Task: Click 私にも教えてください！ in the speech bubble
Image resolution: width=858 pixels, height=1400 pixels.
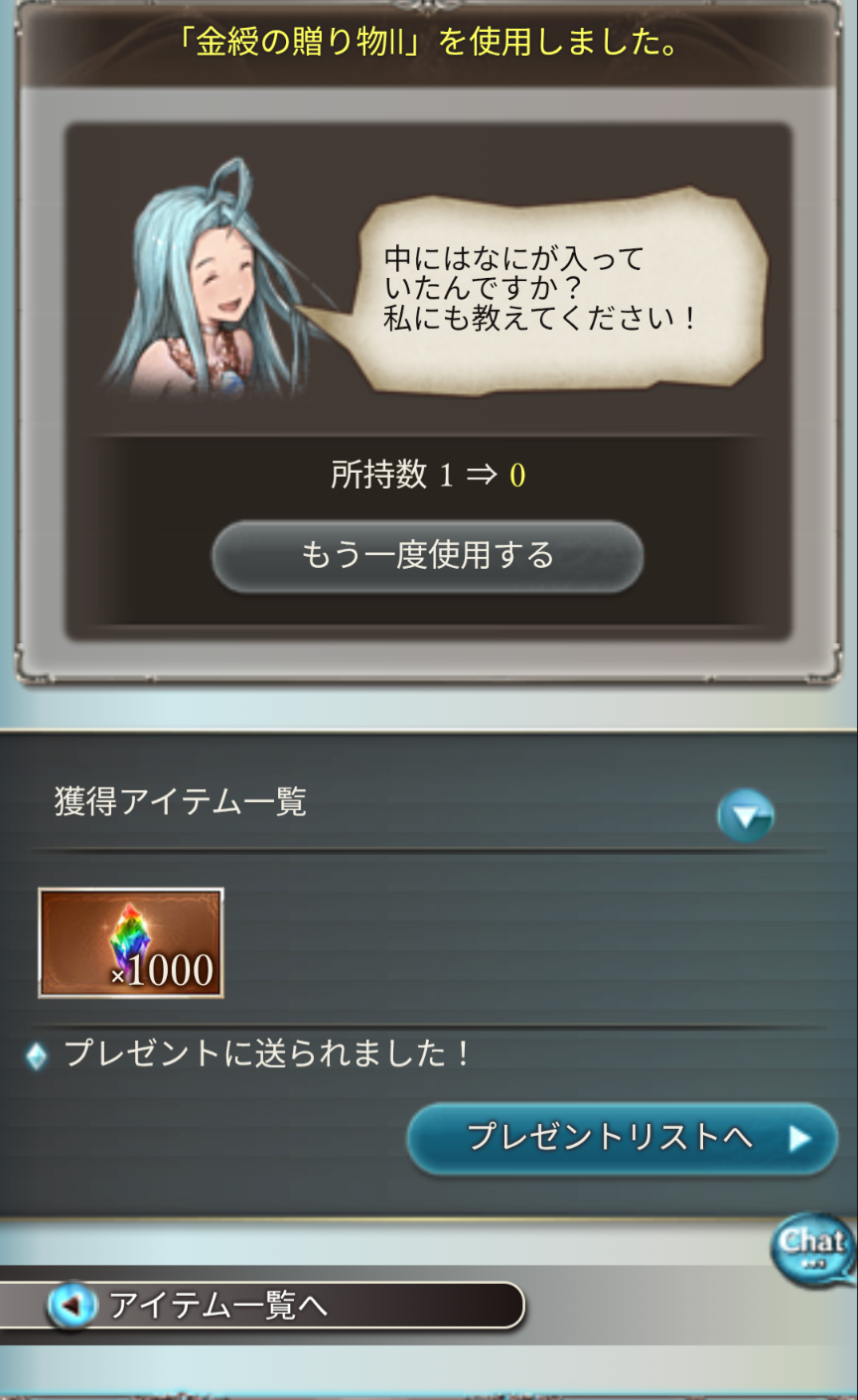Action: [541, 319]
